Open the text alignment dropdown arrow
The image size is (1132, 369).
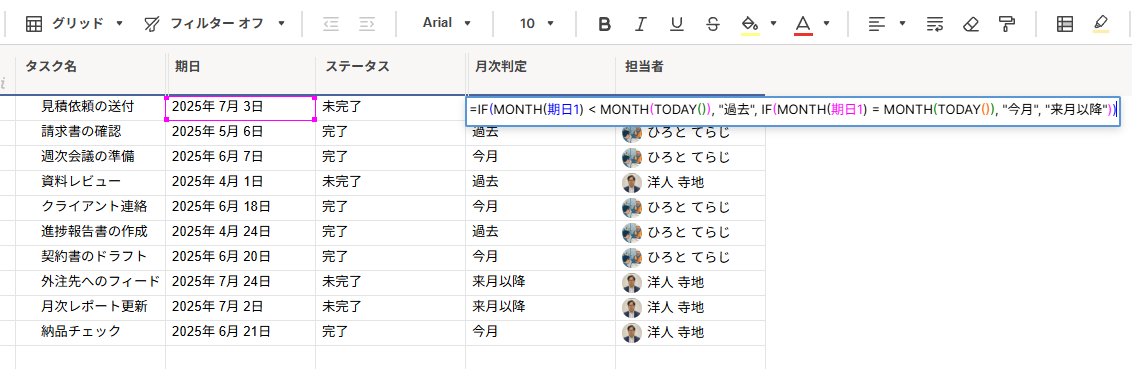pyautogui.click(x=902, y=24)
